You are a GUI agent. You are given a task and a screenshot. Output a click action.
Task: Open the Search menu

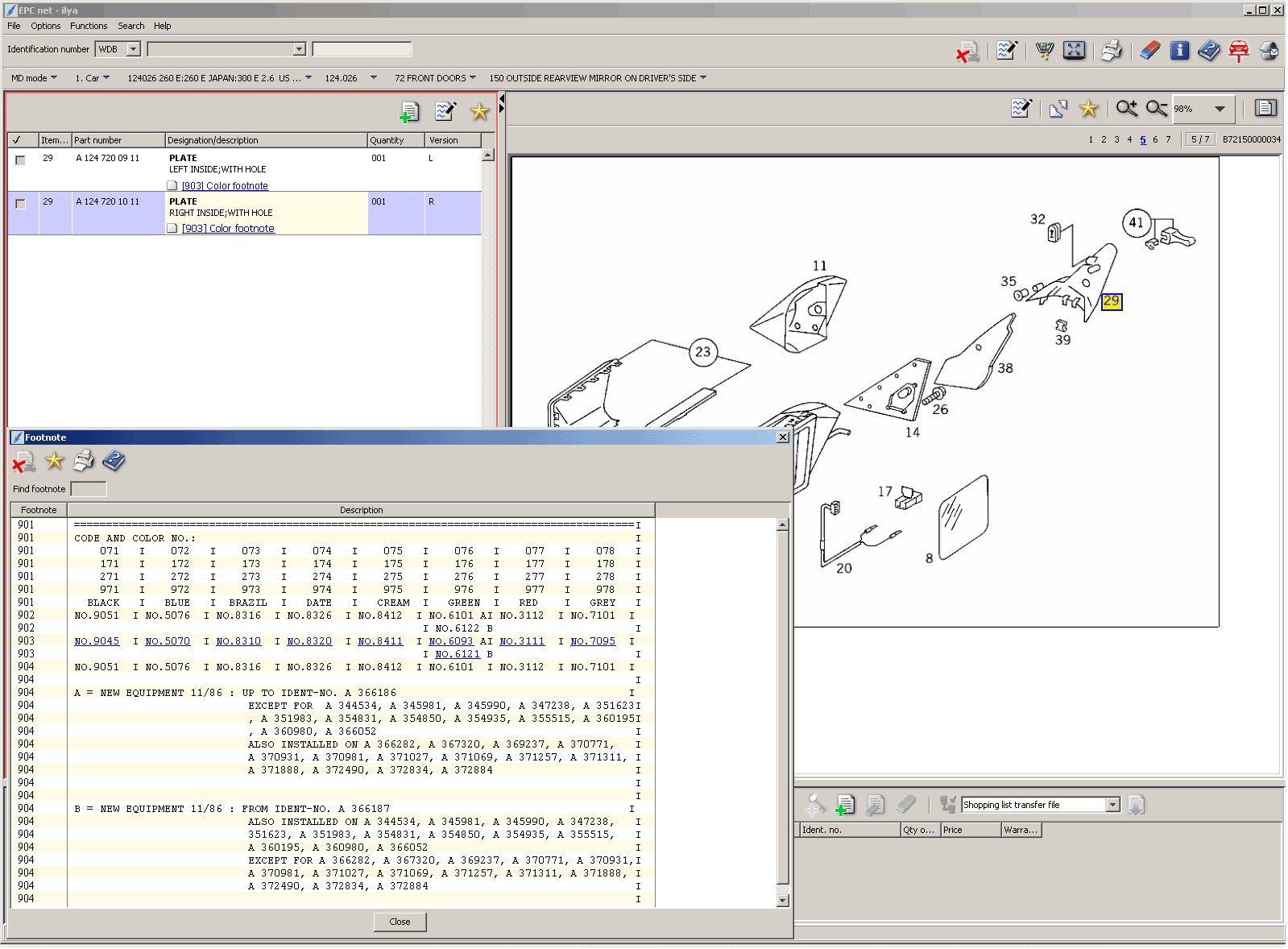point(131,26)
